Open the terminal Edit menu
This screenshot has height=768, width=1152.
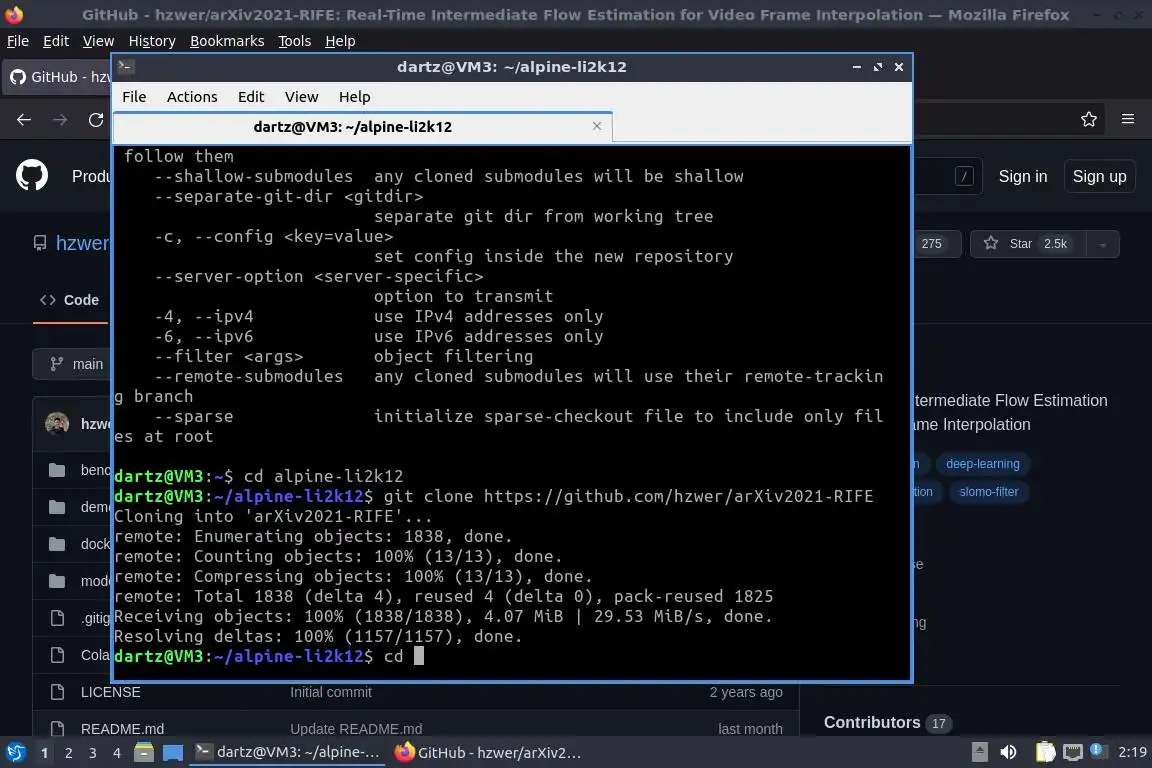point(251,97)
